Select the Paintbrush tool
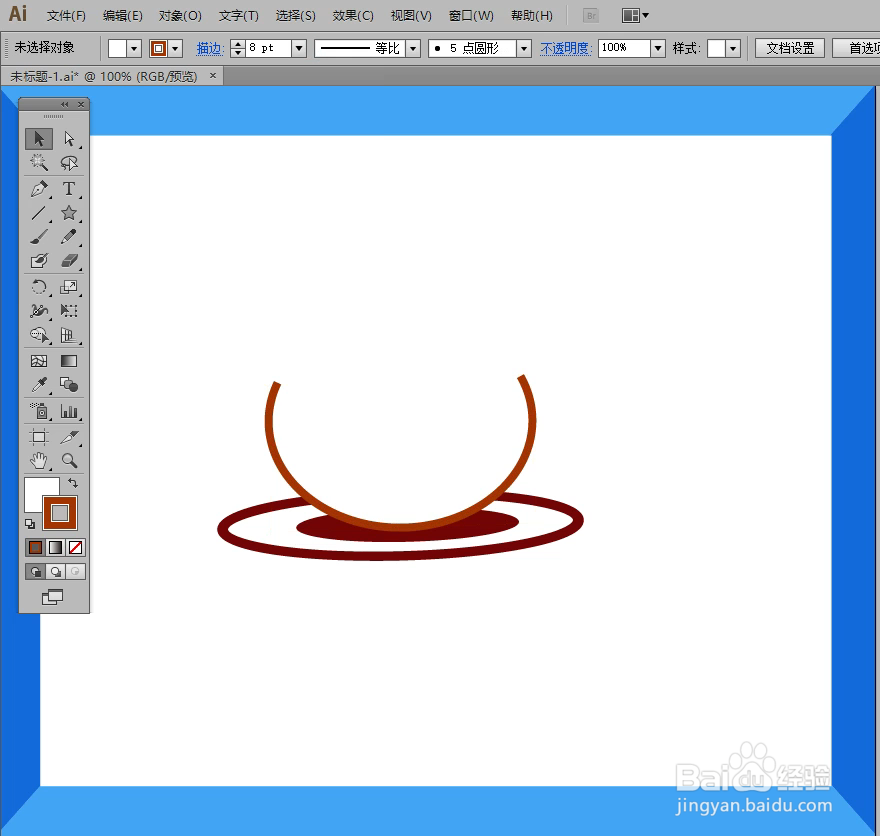 [x=39, y=237]
